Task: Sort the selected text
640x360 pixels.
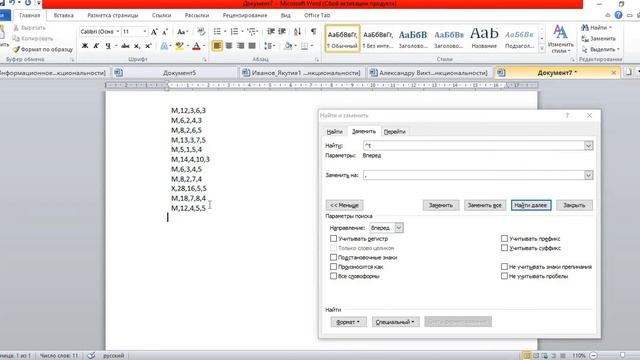Action: pyautogui.click(x=297, y=31)
